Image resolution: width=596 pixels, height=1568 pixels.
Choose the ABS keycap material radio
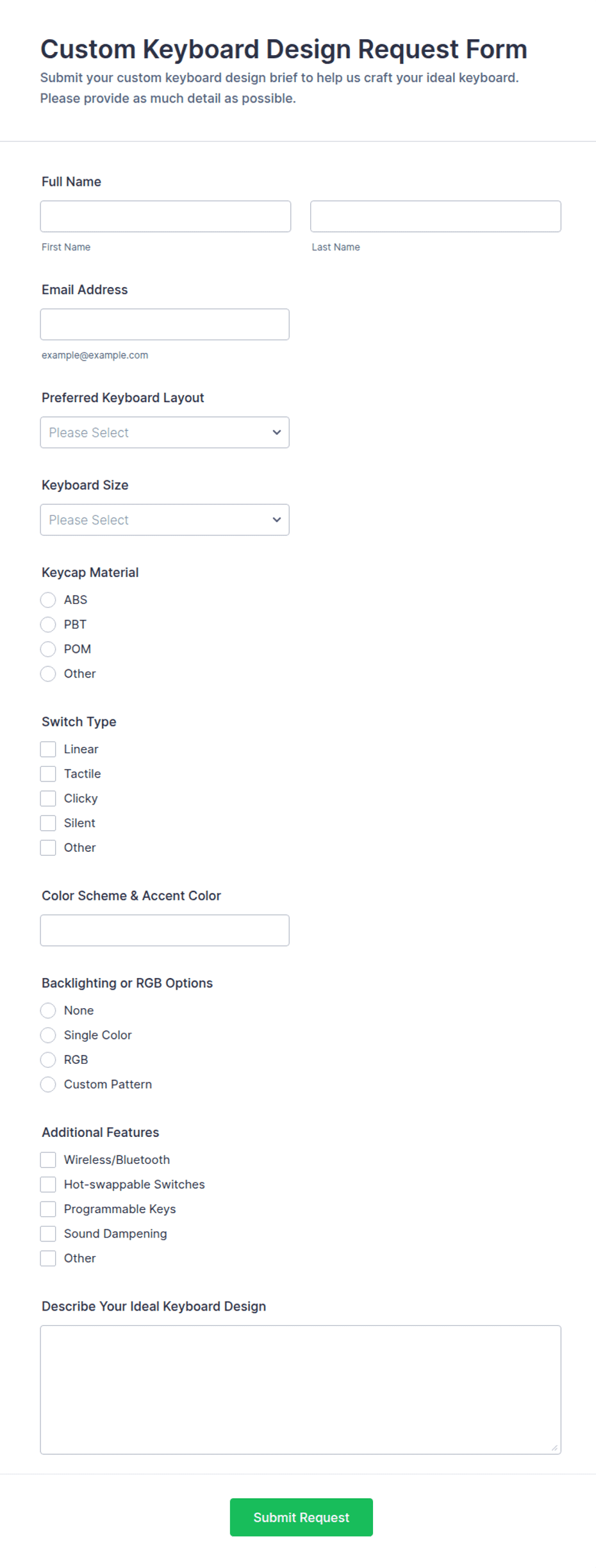coord(48,600)
